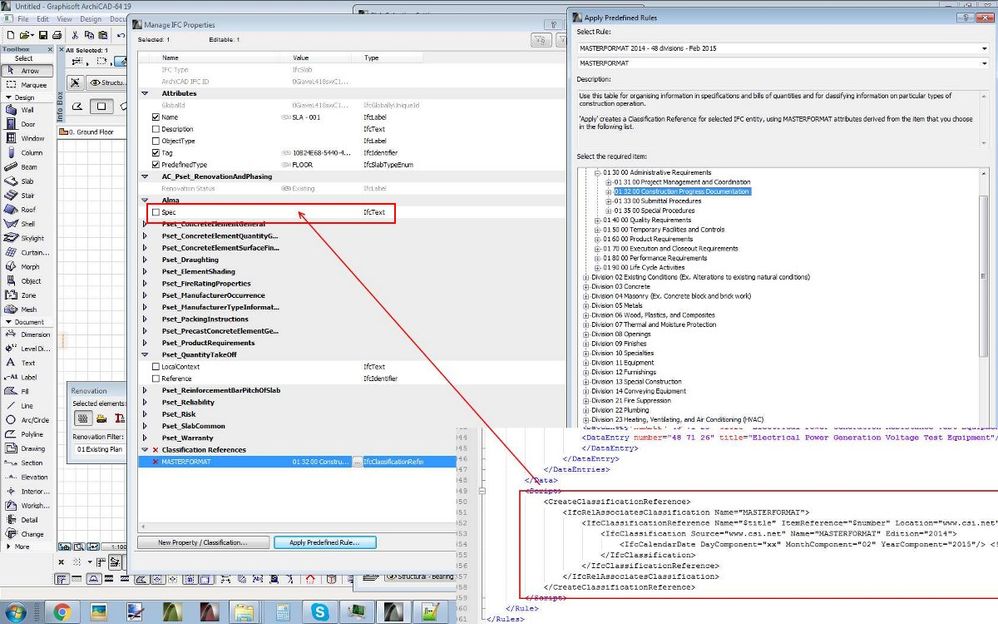Open the Windows Start menu
Viewport: 998px width, 624px height.
coord(14,613)
